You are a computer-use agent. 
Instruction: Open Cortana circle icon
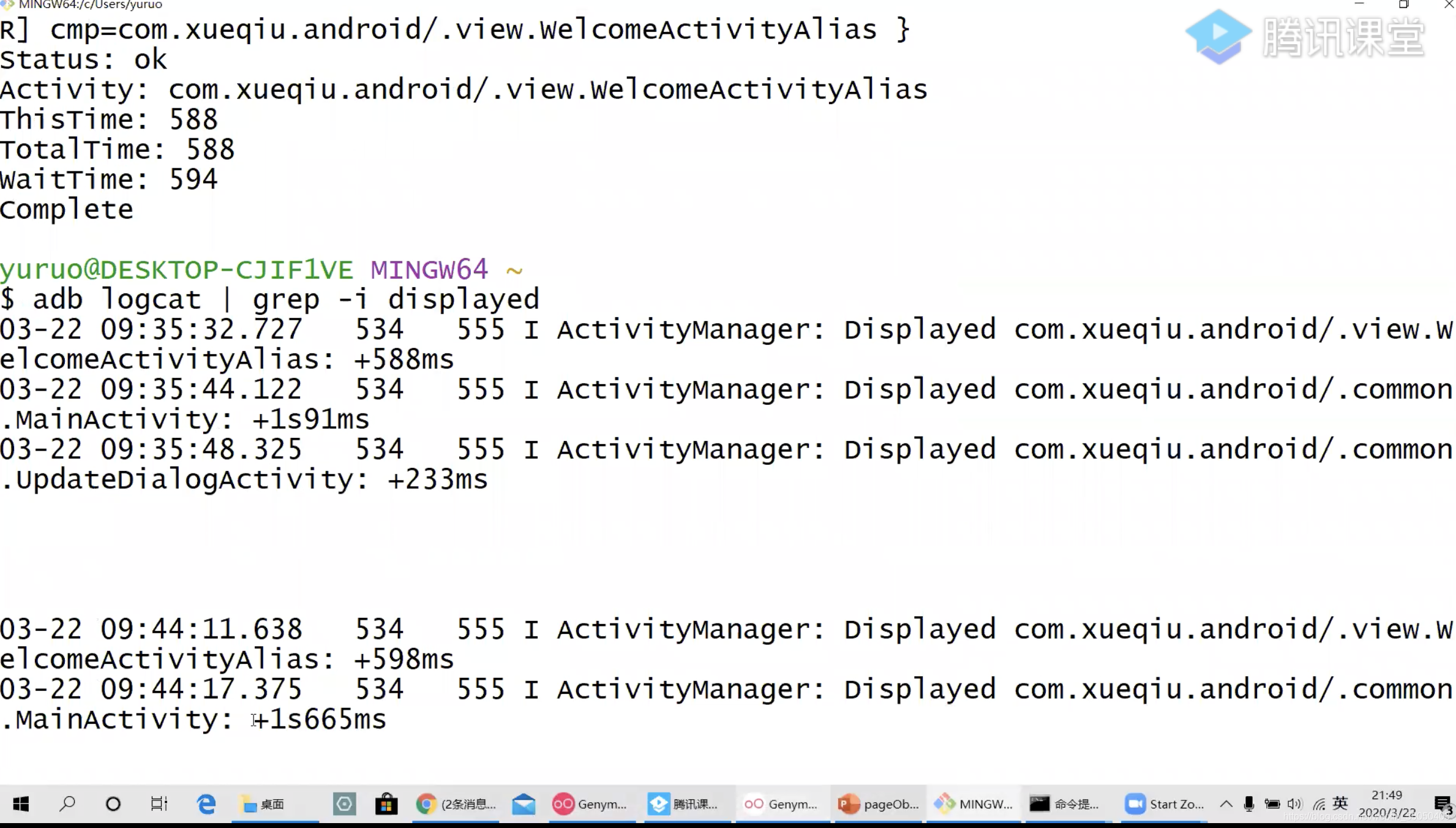(113, 804)
